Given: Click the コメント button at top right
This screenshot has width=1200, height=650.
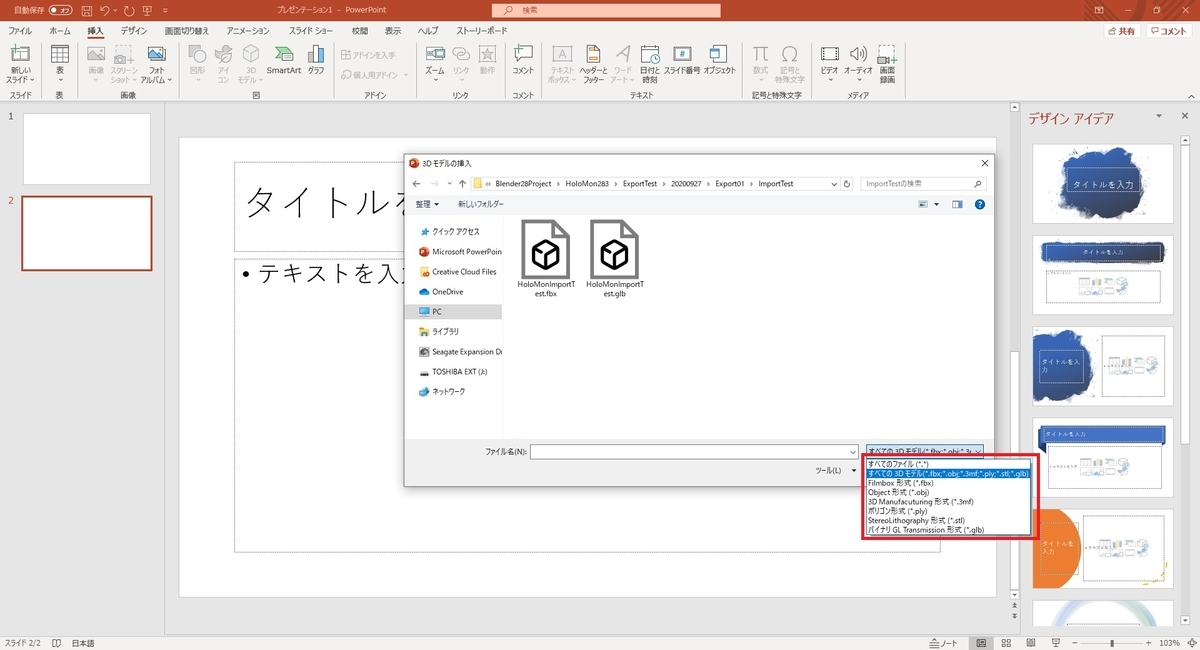Looking at the screenshot, I should coord(1169,31).
